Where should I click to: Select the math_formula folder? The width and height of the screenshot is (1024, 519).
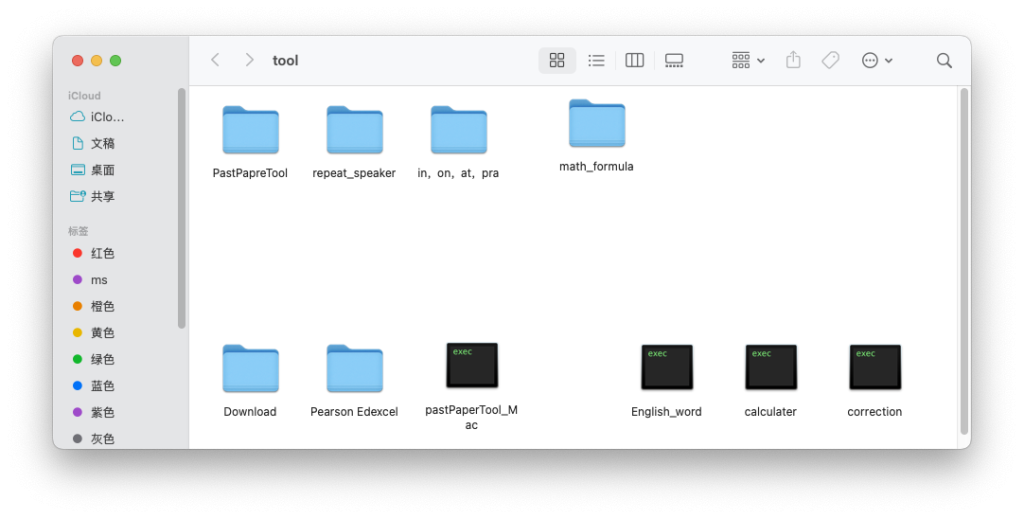(596, 124)
